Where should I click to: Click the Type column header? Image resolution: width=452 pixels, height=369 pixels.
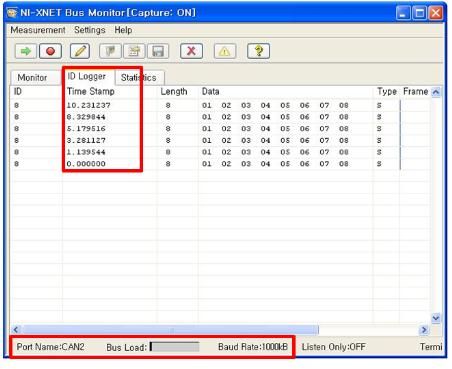tap(387, 91)
